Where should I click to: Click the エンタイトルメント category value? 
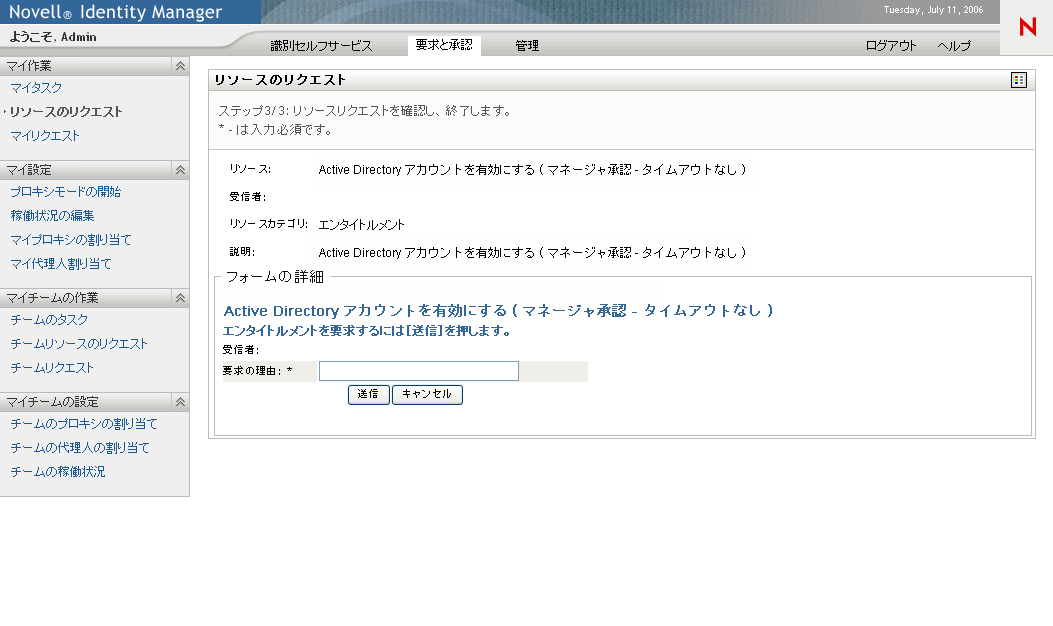pos(361,225)
